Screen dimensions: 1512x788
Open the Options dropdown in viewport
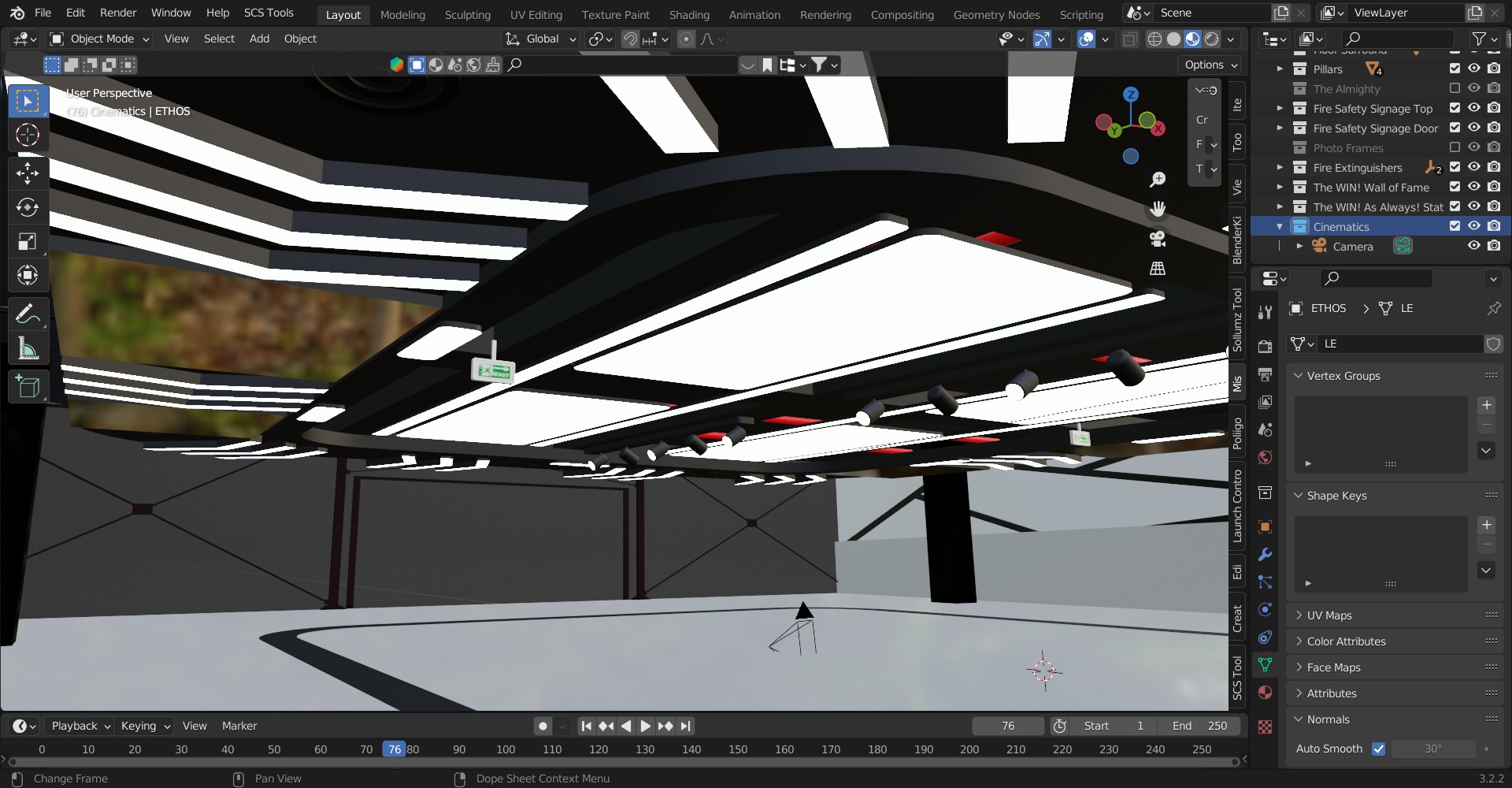pos(1211,65)
